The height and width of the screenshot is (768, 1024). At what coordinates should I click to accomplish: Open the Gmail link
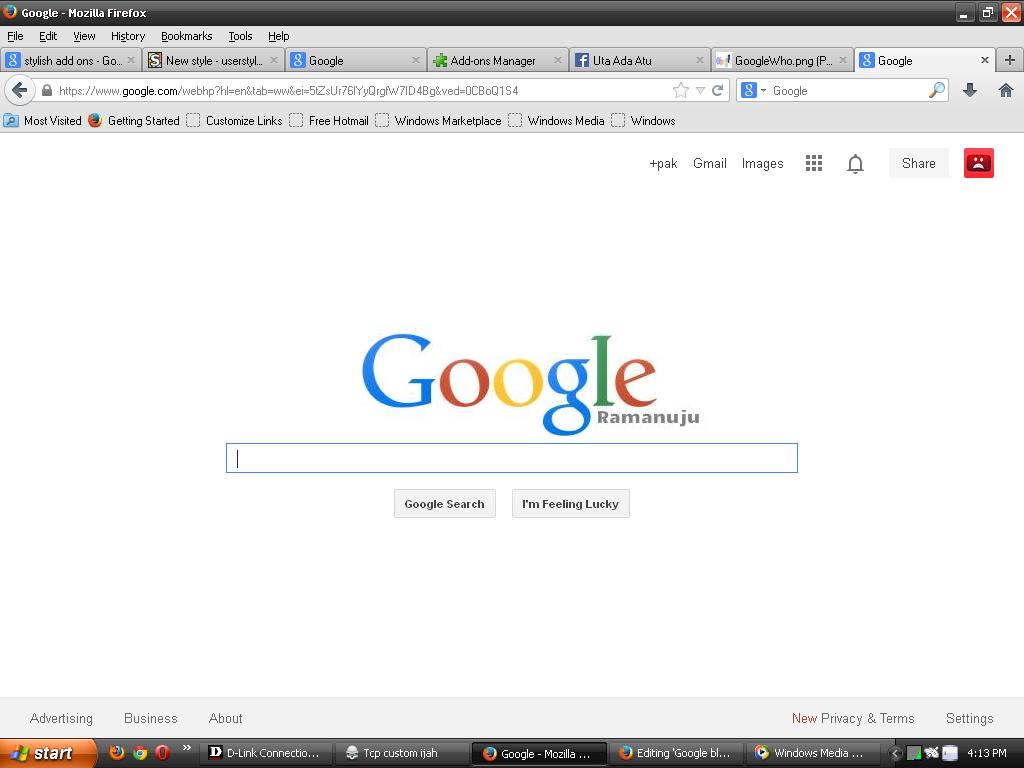pos(710,163)
